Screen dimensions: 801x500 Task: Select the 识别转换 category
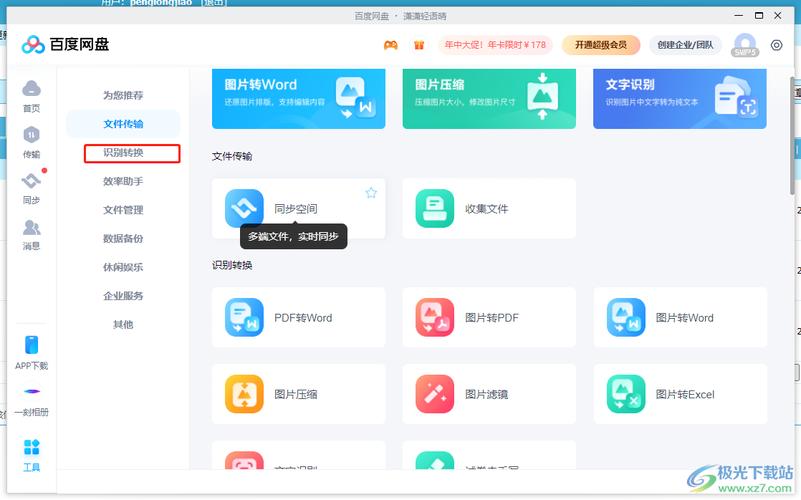(x=123, y=152)
